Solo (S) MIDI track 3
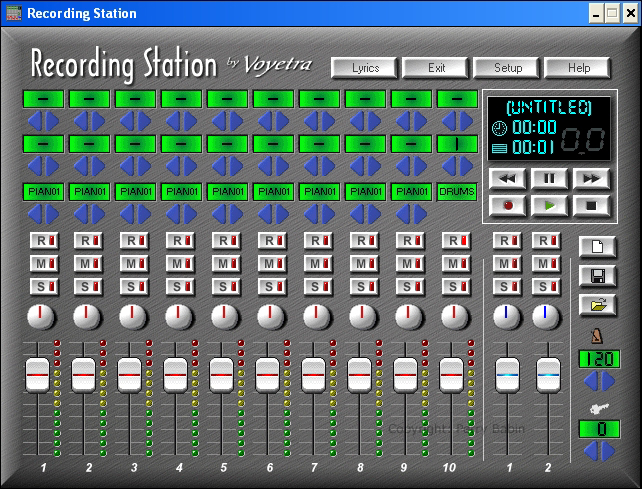 134,287
